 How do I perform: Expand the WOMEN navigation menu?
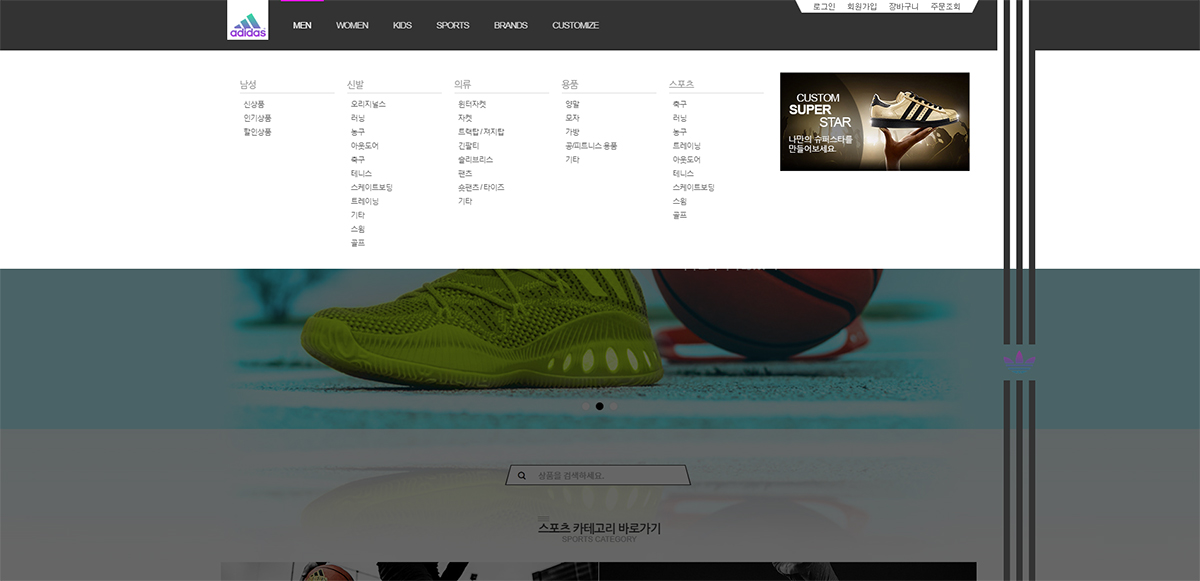click(352, 25)
